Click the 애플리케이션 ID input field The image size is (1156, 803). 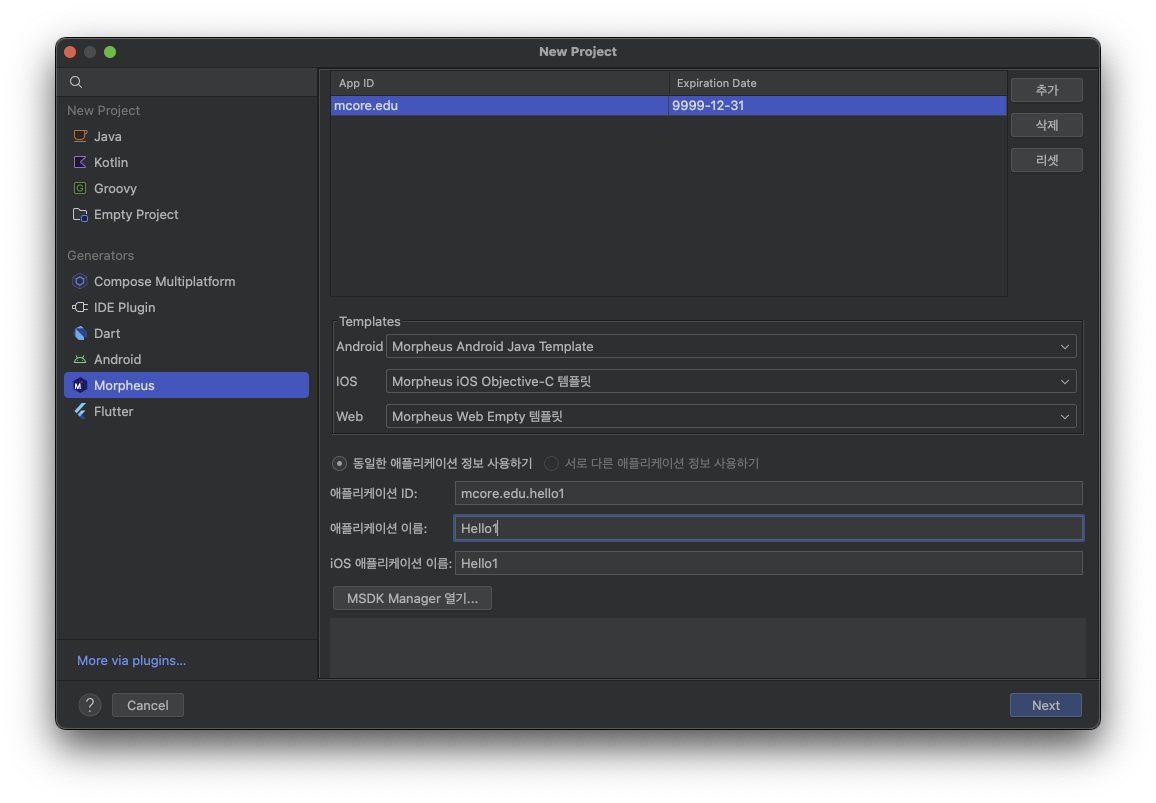[x=768, y=493]
